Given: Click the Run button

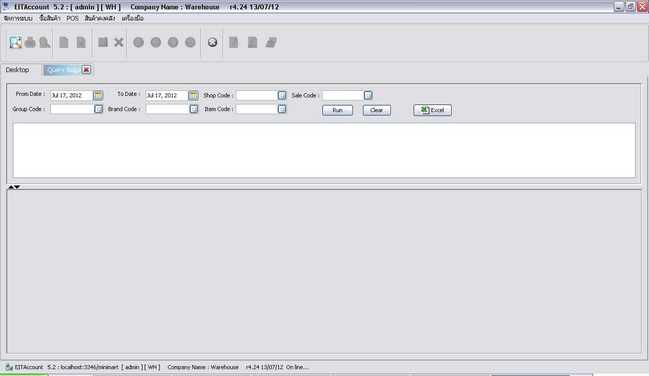Looking at the screenshot, I should [x=337, y=110].
